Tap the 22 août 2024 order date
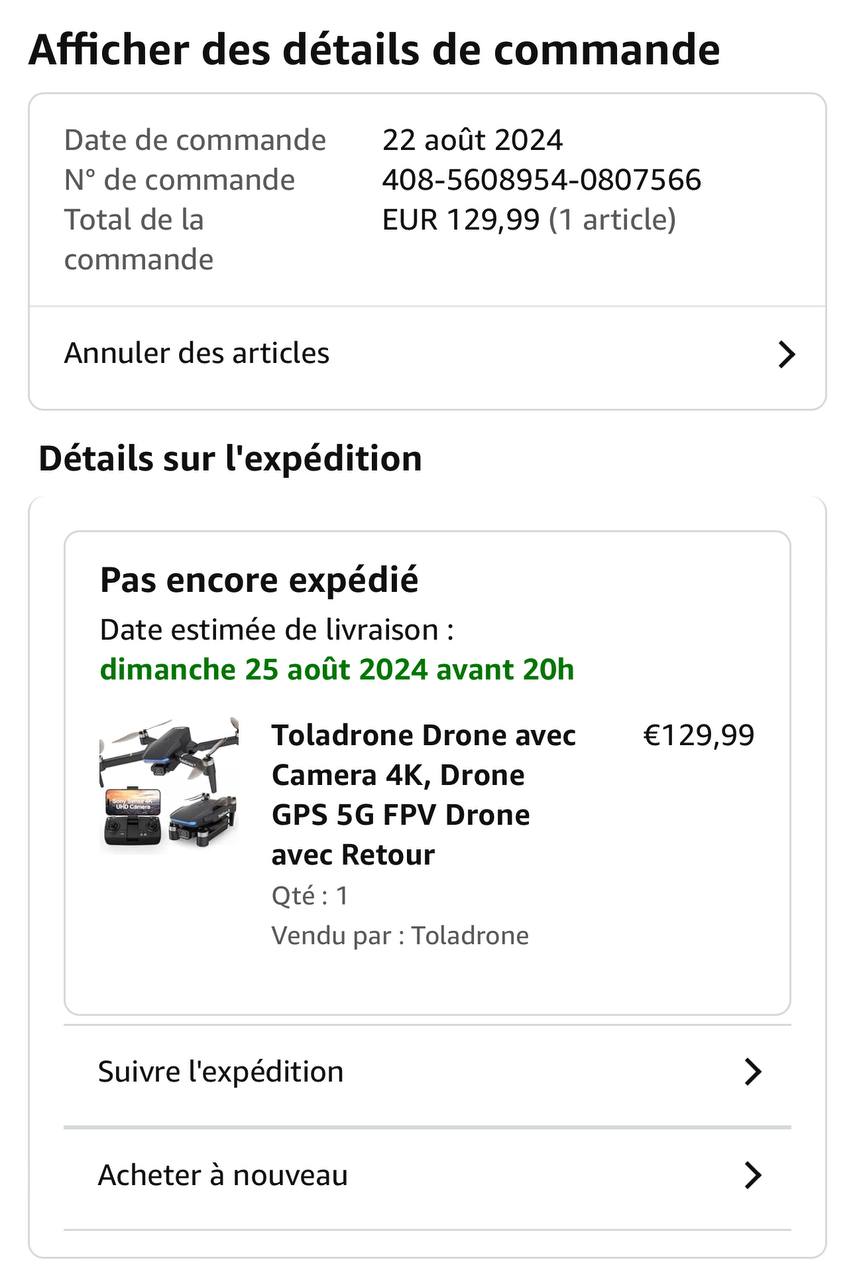 pos(472,140)
